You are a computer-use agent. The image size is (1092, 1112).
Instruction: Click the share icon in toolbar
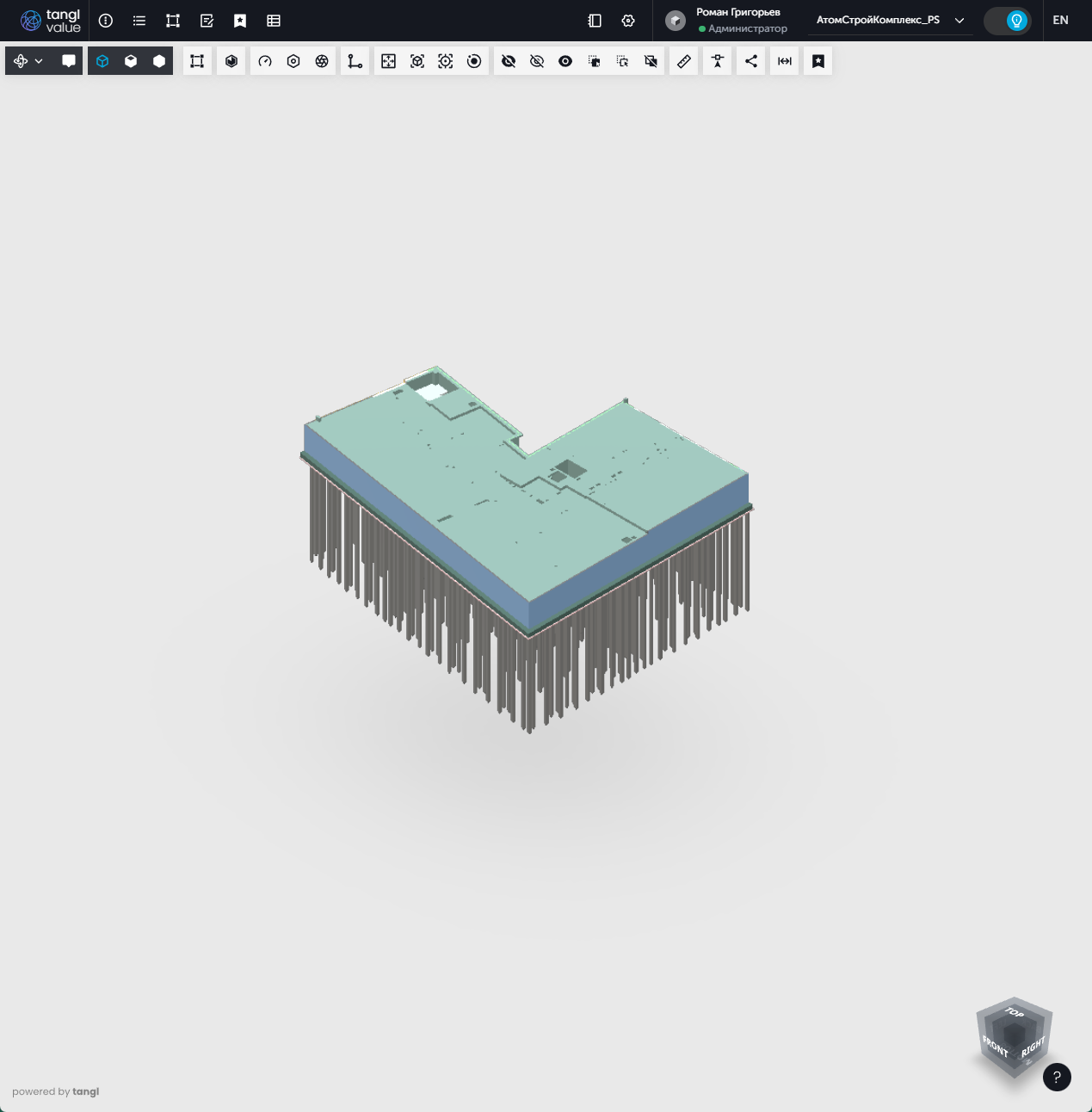click(x=751, y=61)
